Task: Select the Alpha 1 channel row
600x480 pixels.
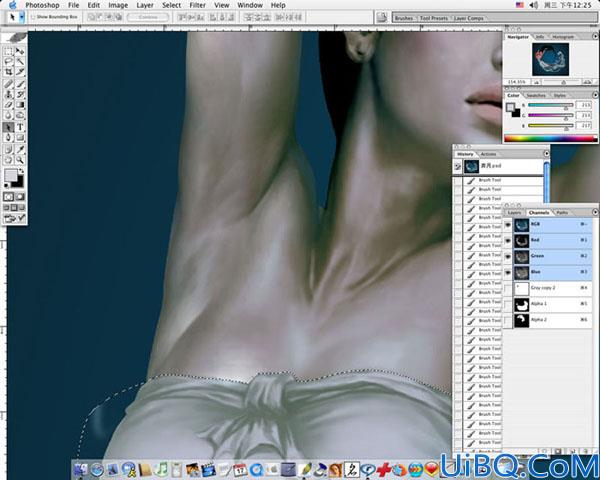Action: pyautogui.click(x=548, y=304)
